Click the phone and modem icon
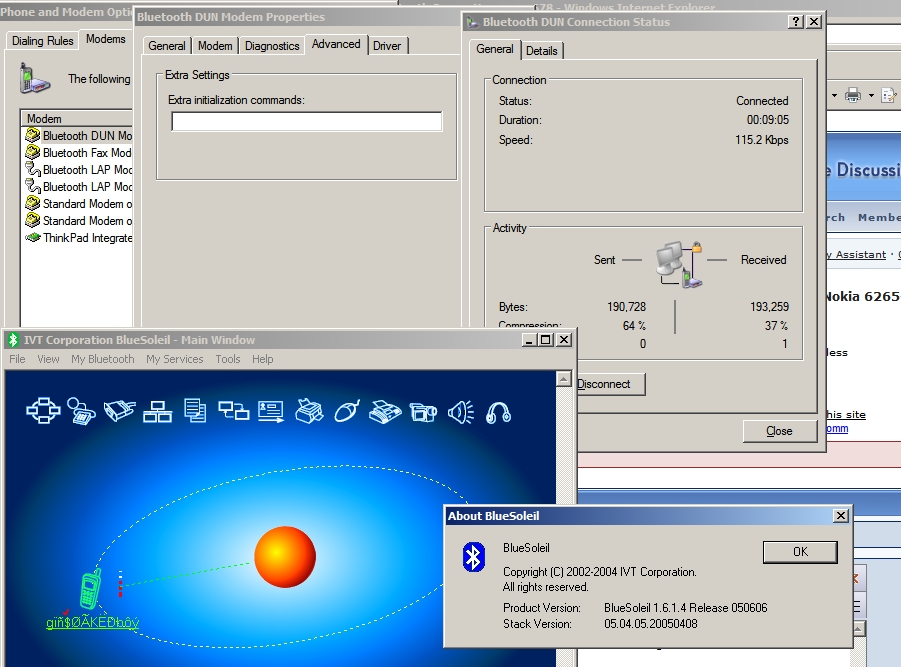This screenshot has height=667, width=901. [x=34, y=79]
